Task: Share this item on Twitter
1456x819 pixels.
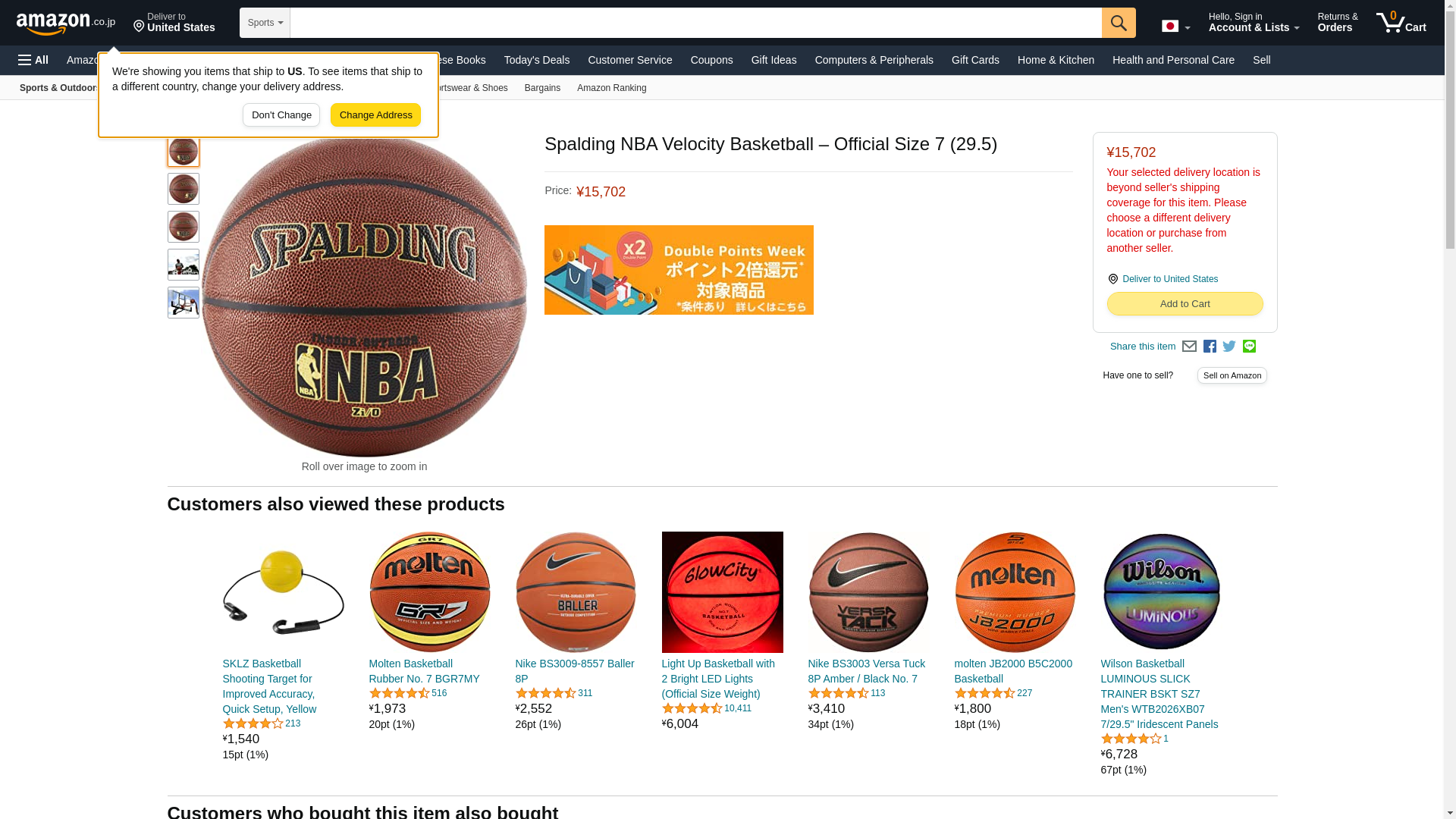Action: tap(1229, 347)
